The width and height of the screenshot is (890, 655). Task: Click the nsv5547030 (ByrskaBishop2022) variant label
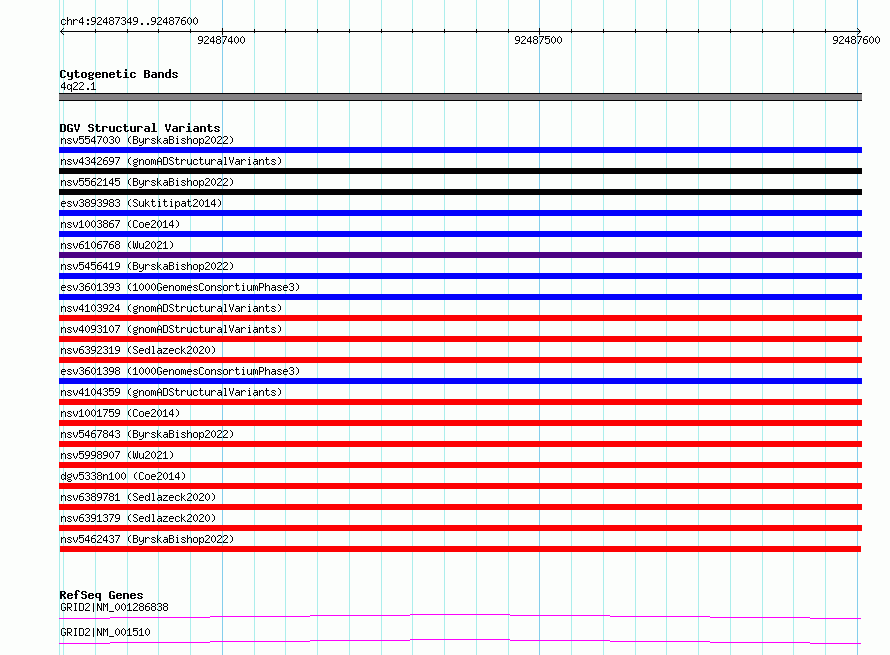pyautogui.click(x=147, y=140)
